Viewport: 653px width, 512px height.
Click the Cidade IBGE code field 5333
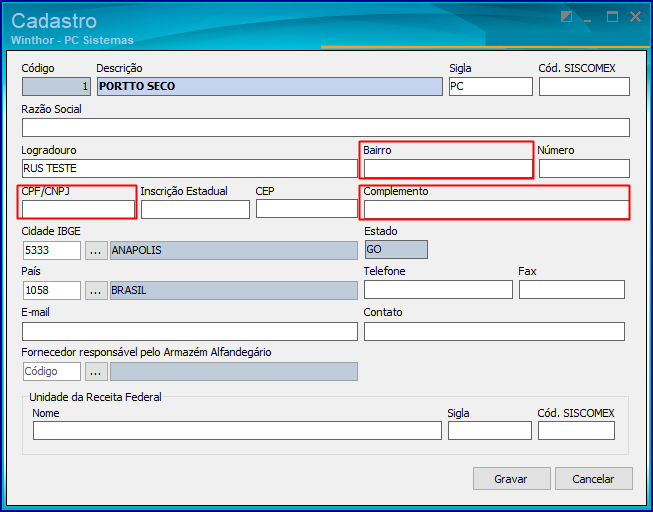tap(52, 250)
